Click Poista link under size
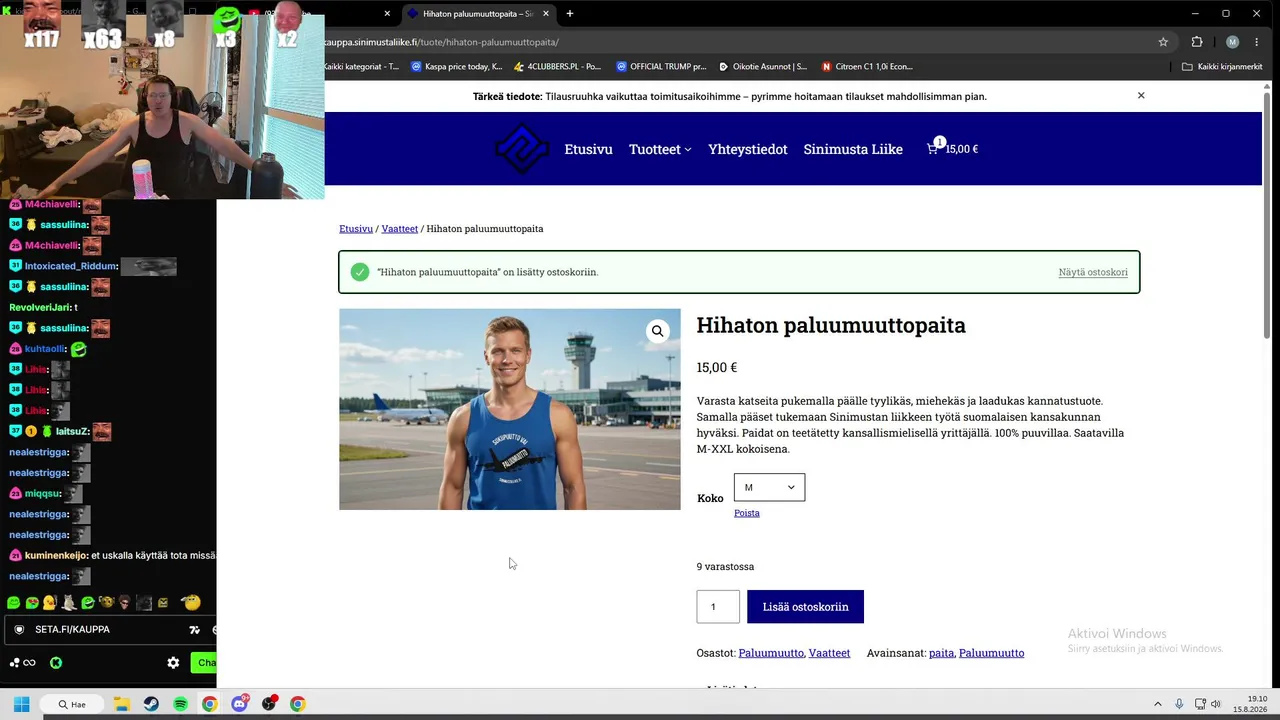 click(x=747, y=513)
